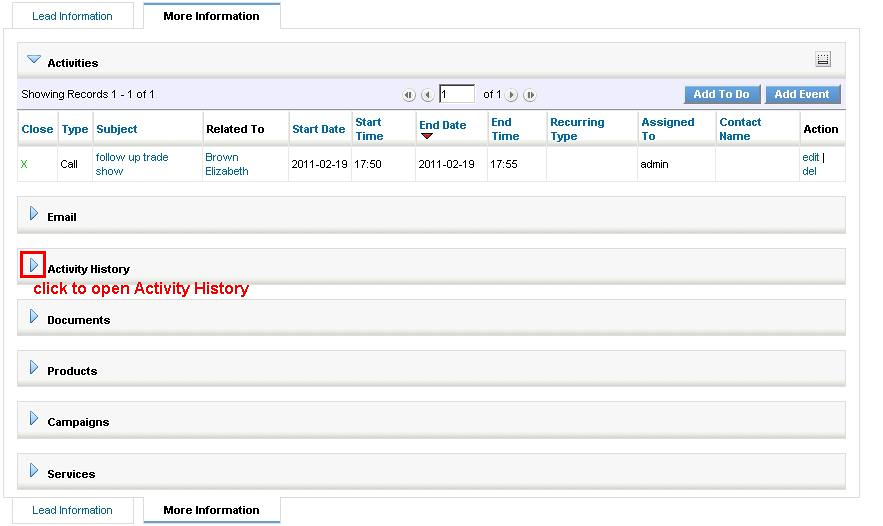Click edit link for the call activity

pyautogui.click(x=810, y=157)
